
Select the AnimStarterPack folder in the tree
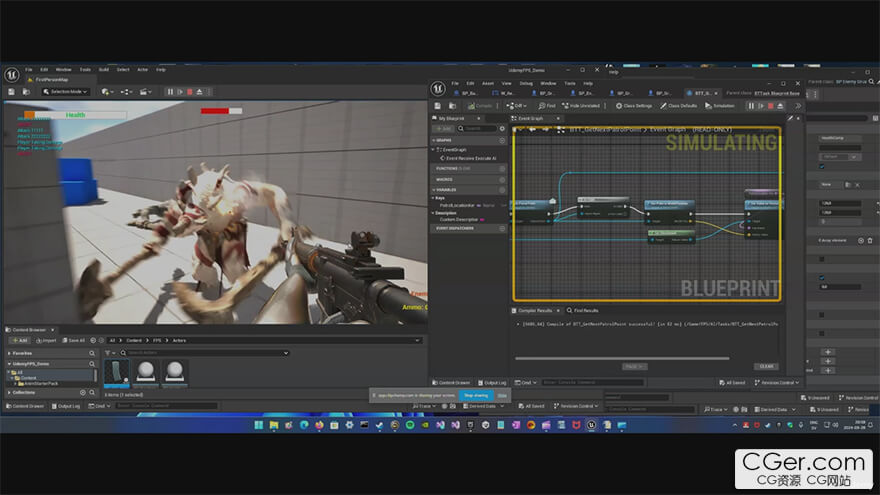[x=39, y=383]
